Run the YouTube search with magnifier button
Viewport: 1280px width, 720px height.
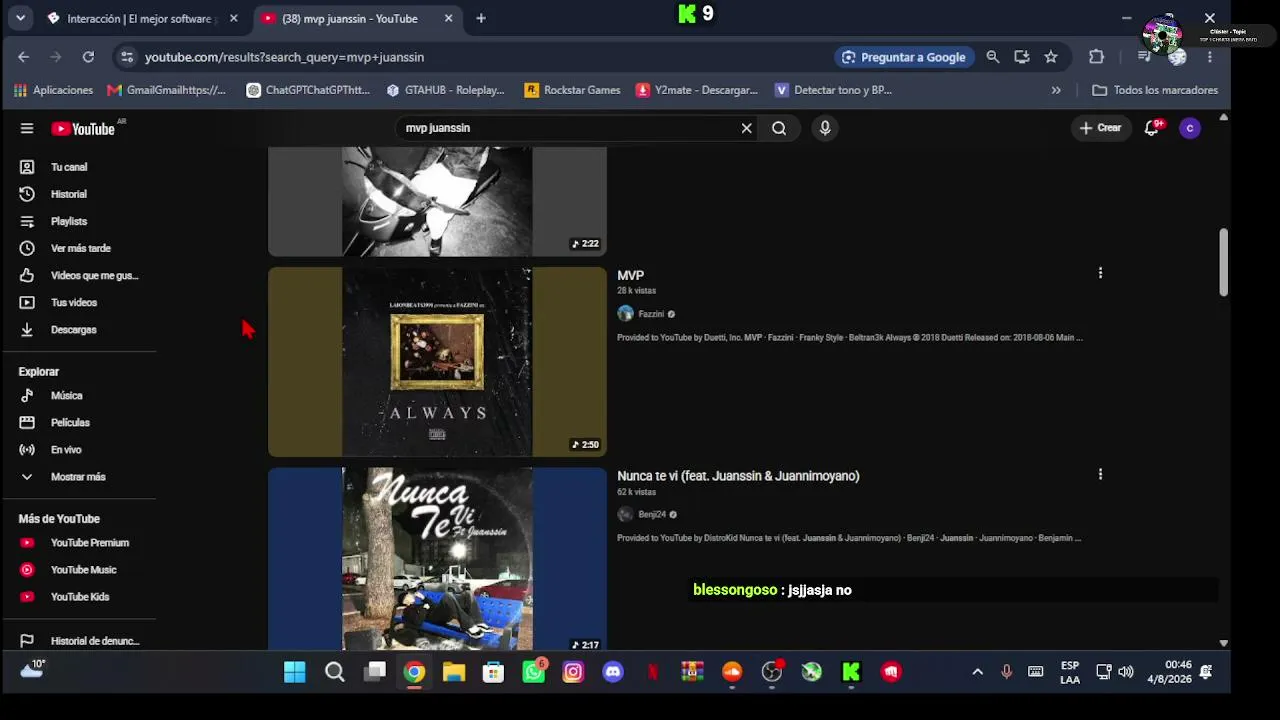click(779, 128)
